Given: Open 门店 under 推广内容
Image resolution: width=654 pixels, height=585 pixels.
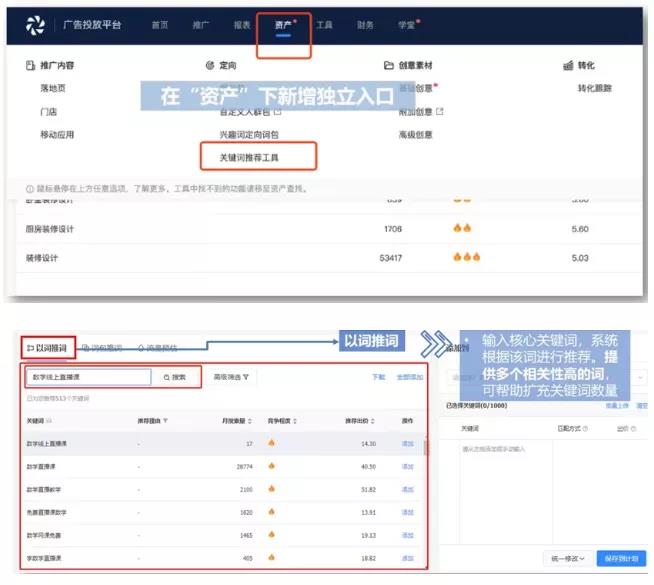Looking at the screenshot, I should click(49, 112).
